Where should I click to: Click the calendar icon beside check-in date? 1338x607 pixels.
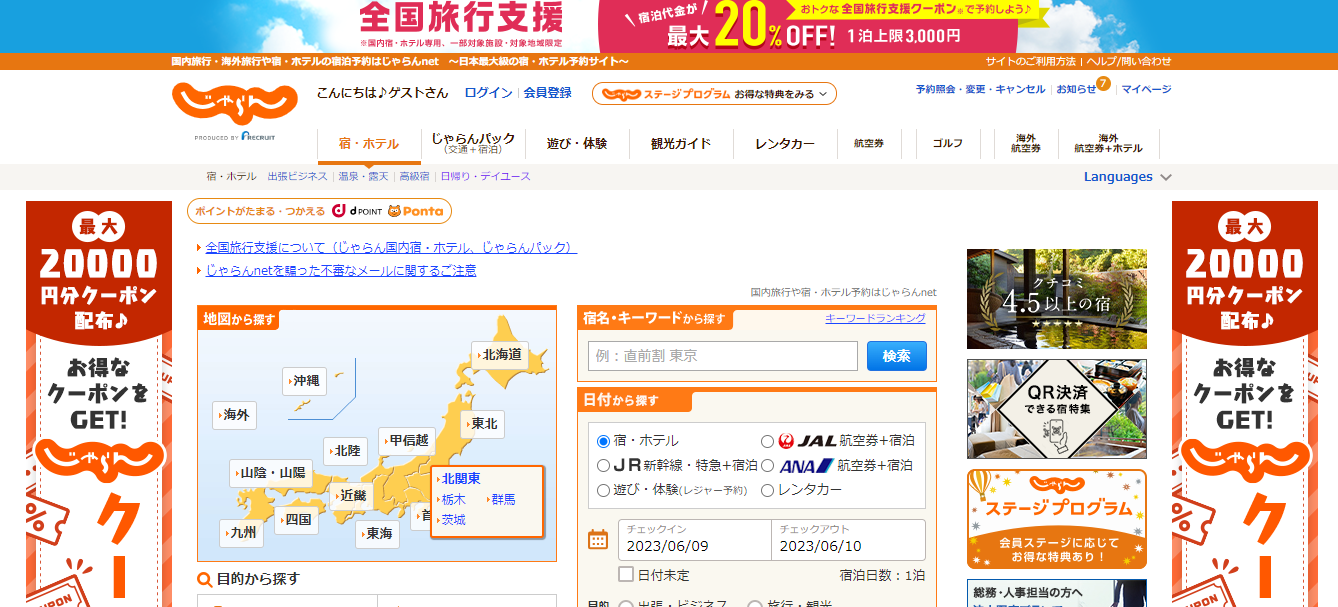click(x=598, y=540)
